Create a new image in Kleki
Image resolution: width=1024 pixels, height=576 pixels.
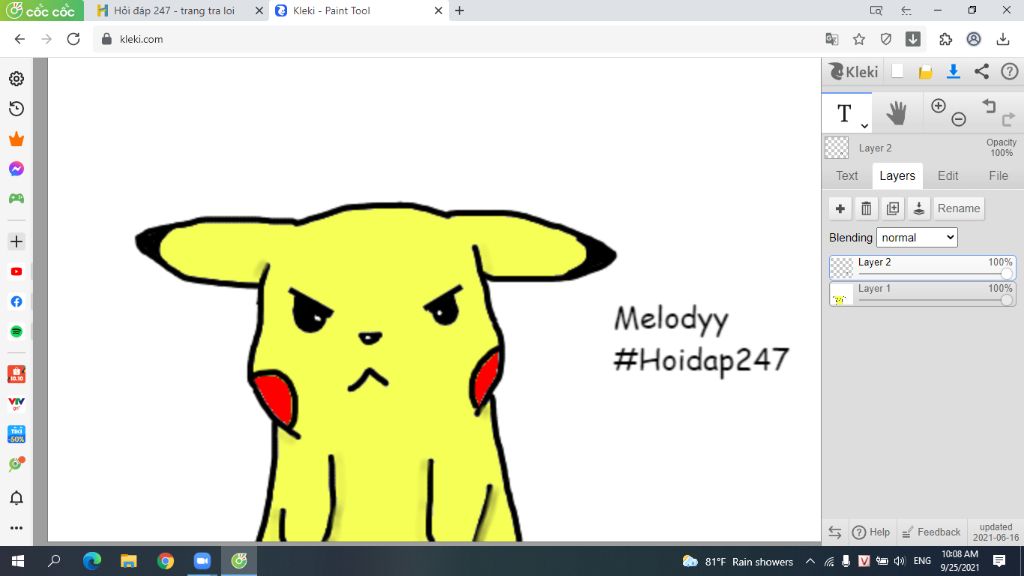[897, 72]
